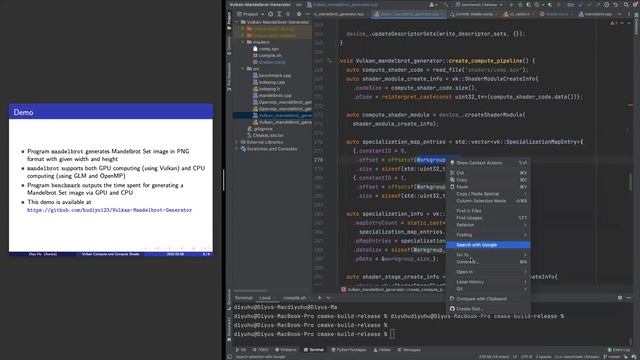Collapse the src folder
Viewport: 640px width, 360px height.
[x=243, y=69]
